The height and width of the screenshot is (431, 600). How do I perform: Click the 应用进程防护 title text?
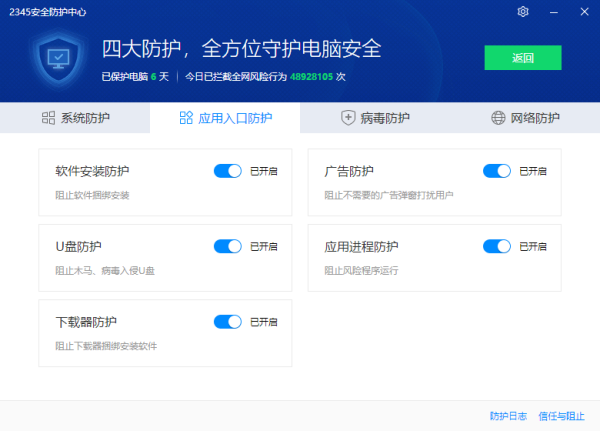click(x=361, y=247)
